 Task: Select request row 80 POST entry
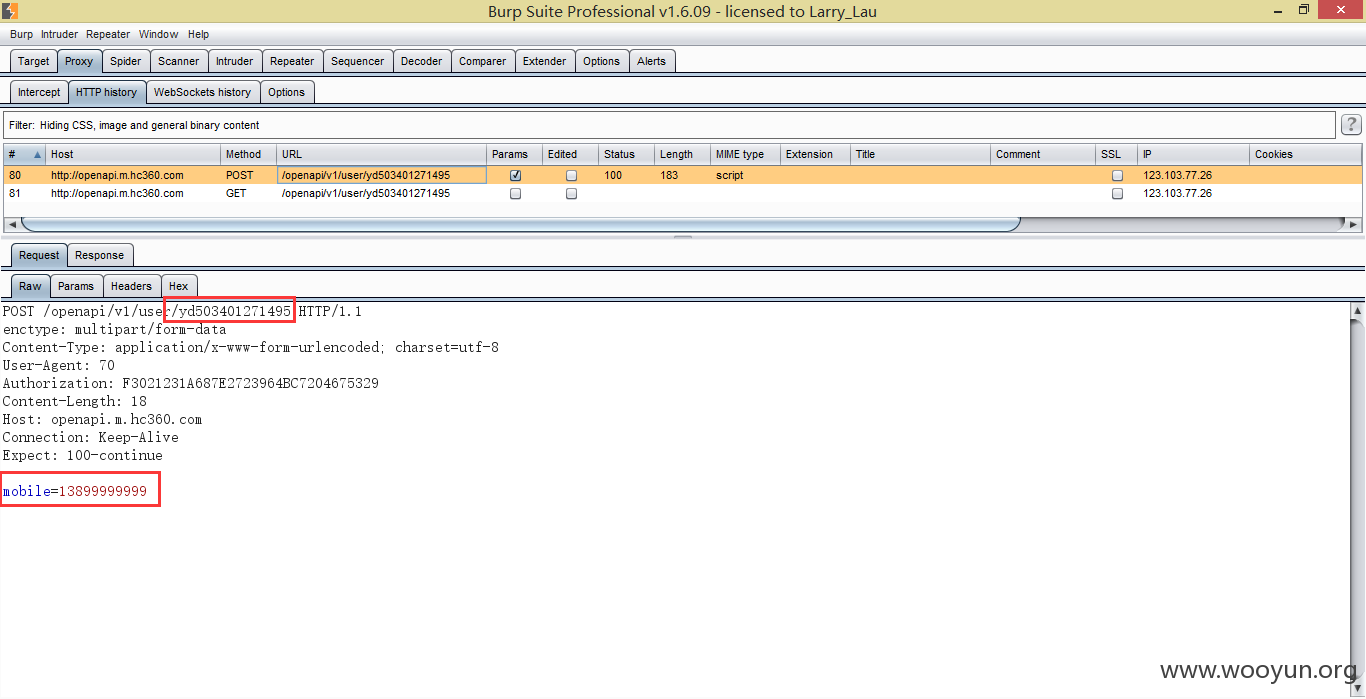point(682,175)
